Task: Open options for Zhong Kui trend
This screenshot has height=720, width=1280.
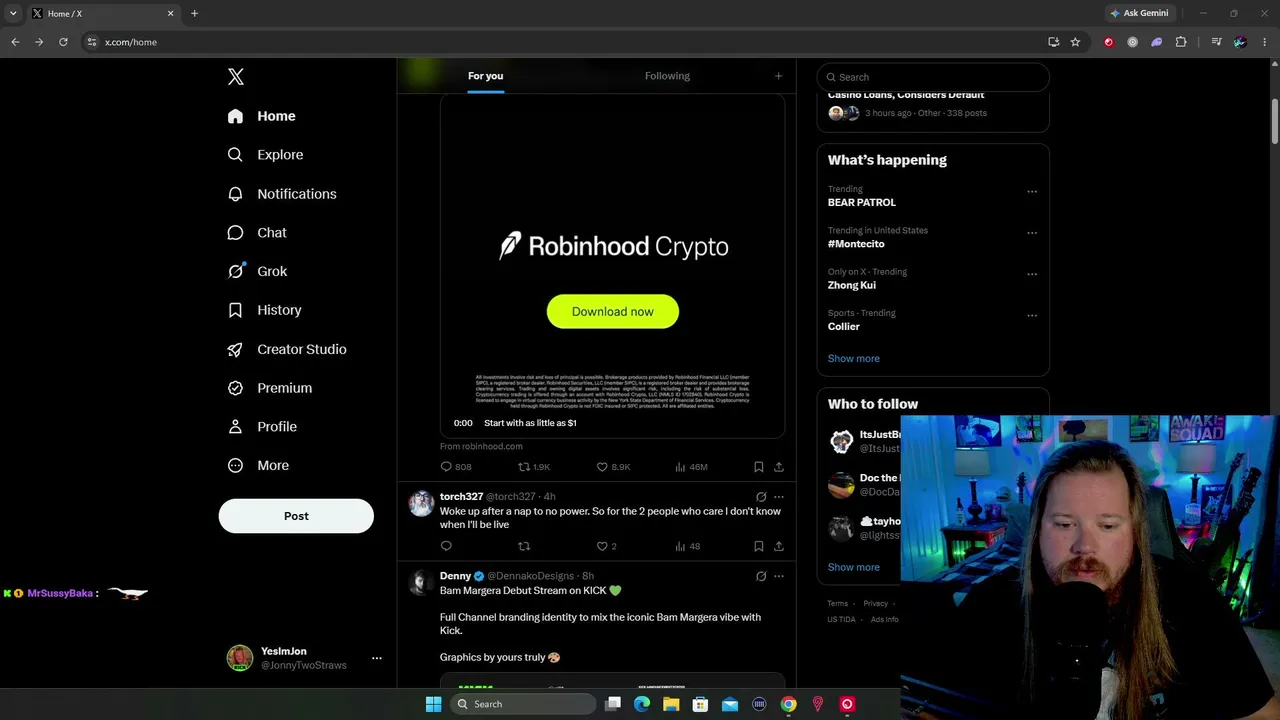Action: coord(1032,273)
